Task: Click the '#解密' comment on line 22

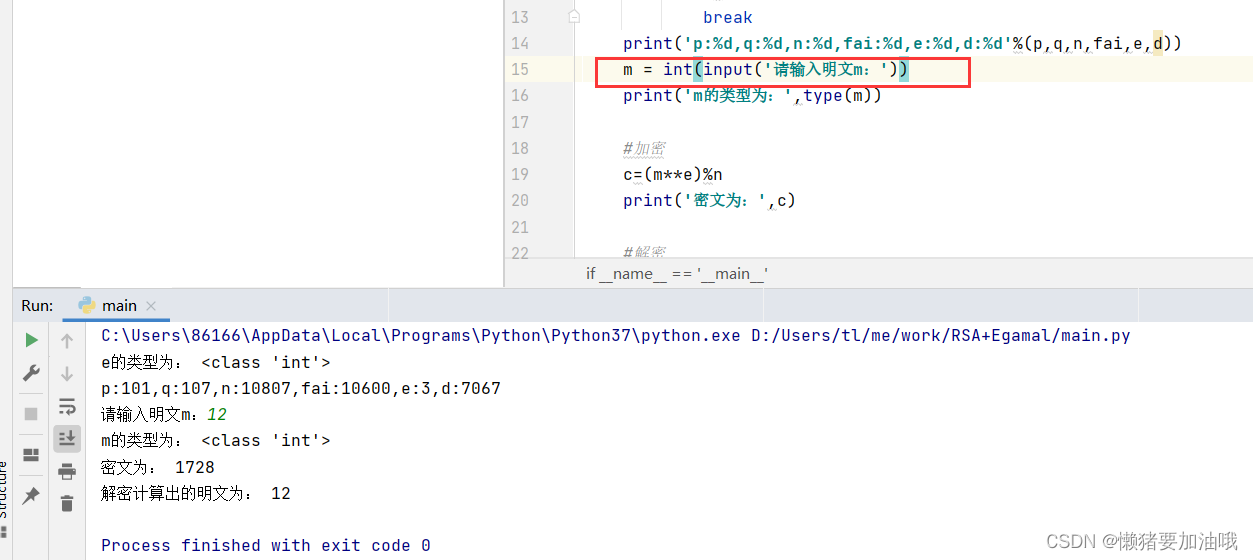Action: pos(644,252)
